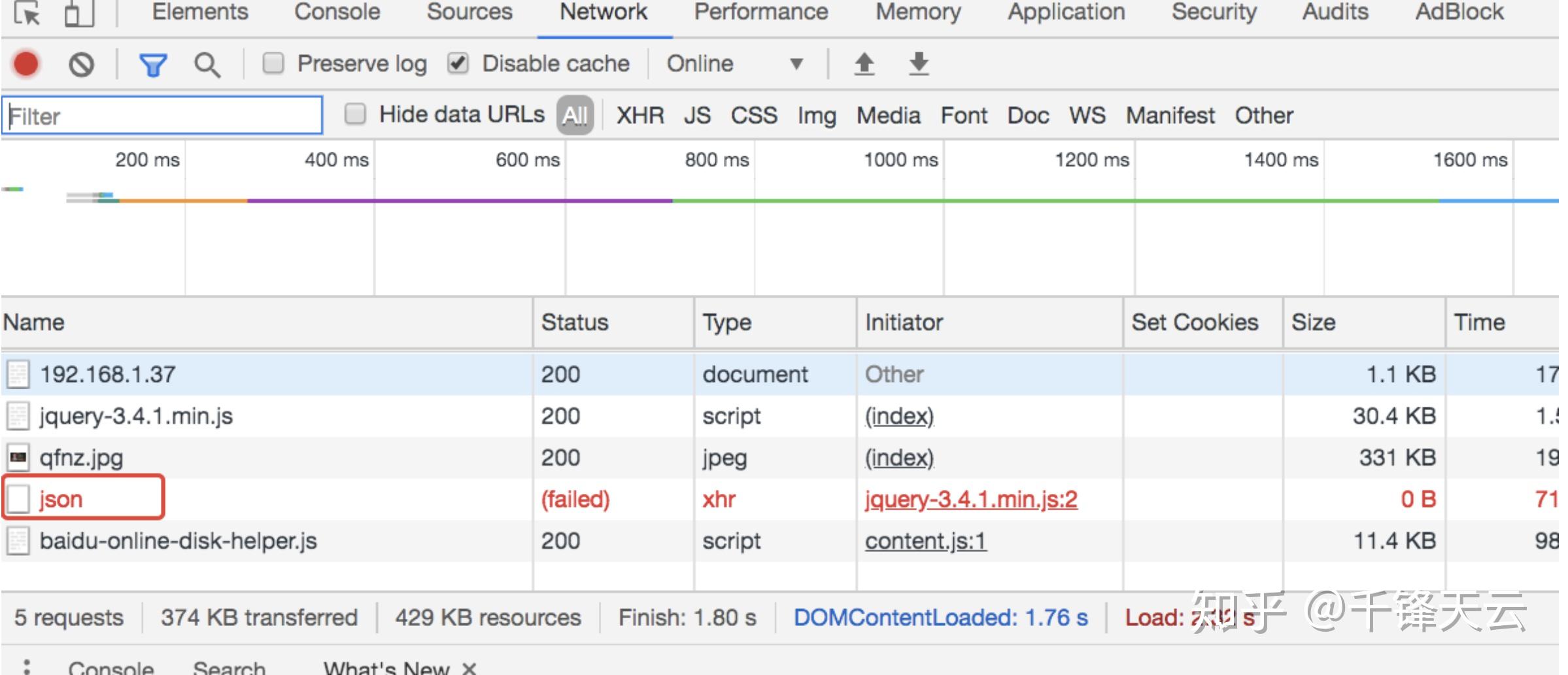Open the AdBlock tab

coord(1459,12)
